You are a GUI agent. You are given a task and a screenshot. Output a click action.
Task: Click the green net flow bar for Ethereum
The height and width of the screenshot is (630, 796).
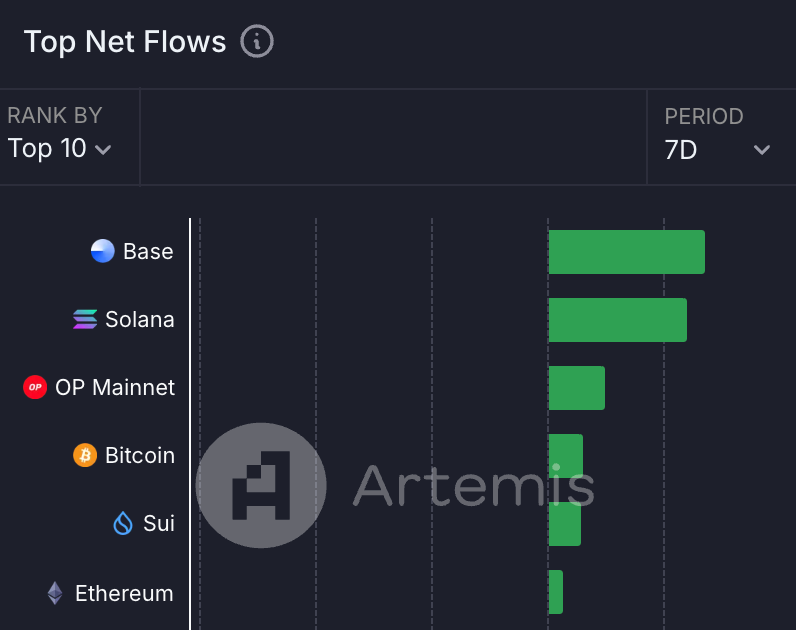pos(556,592)
